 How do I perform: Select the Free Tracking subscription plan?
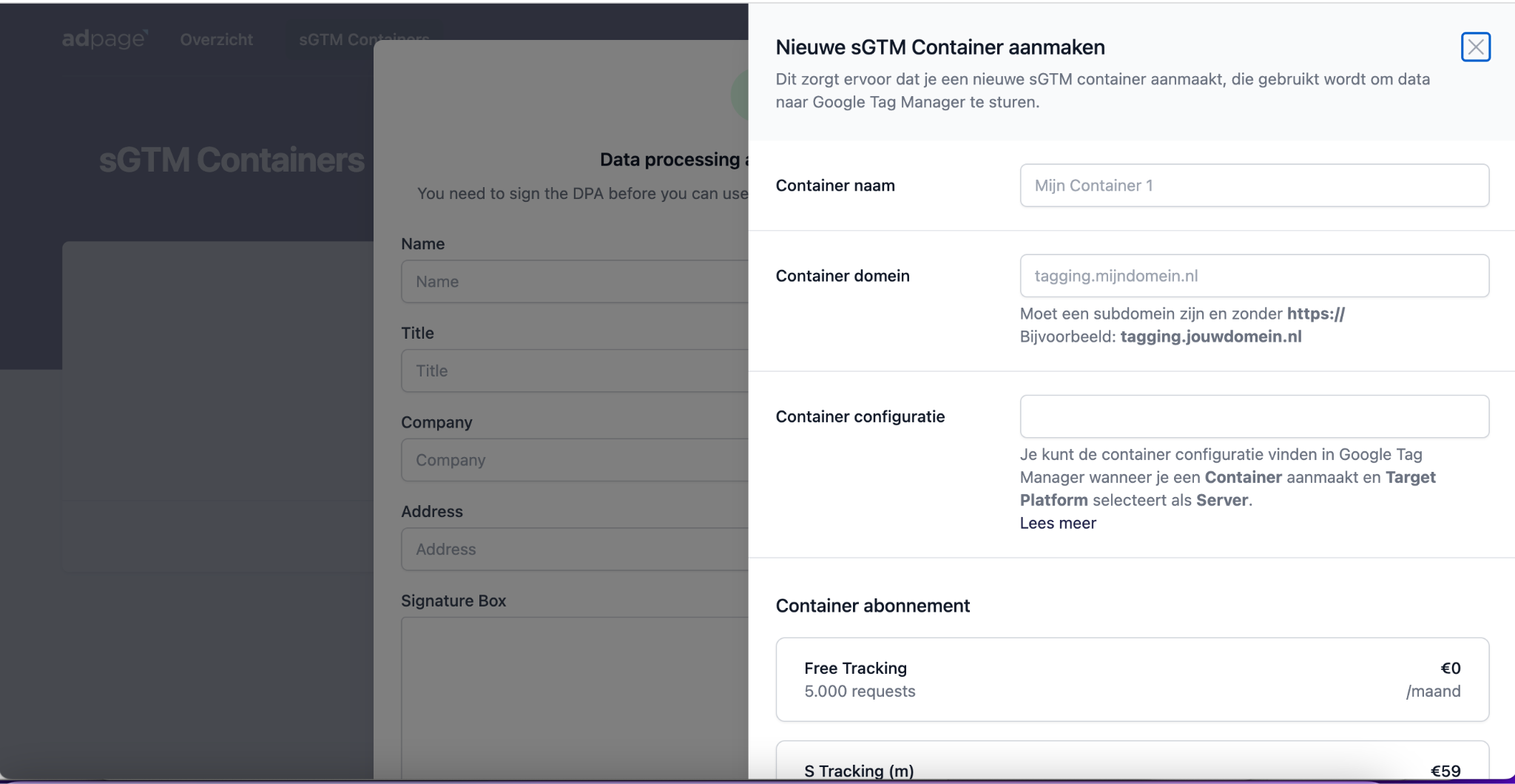[x=1132, y=680]
